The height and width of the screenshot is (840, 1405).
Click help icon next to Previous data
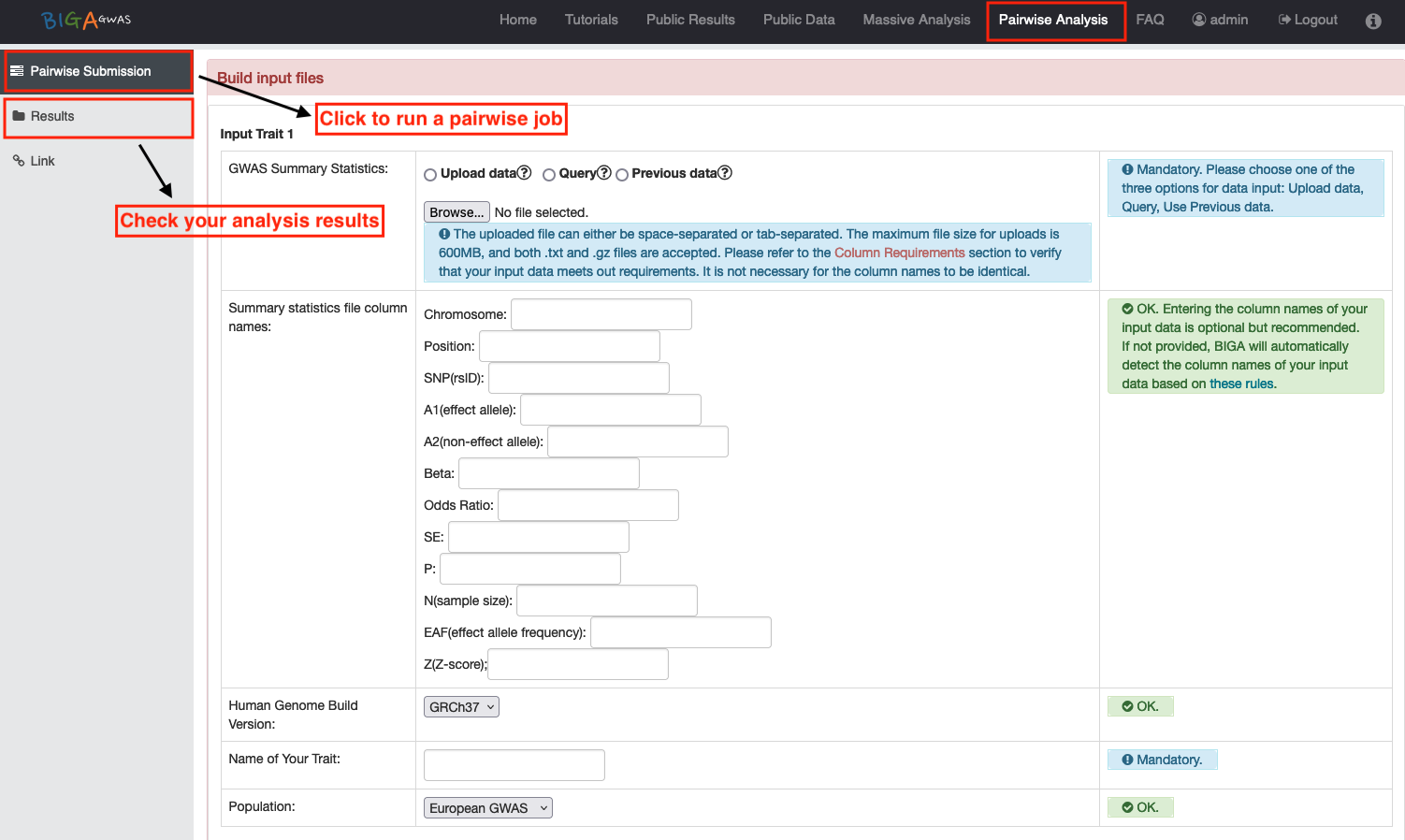tap(725, 173)
